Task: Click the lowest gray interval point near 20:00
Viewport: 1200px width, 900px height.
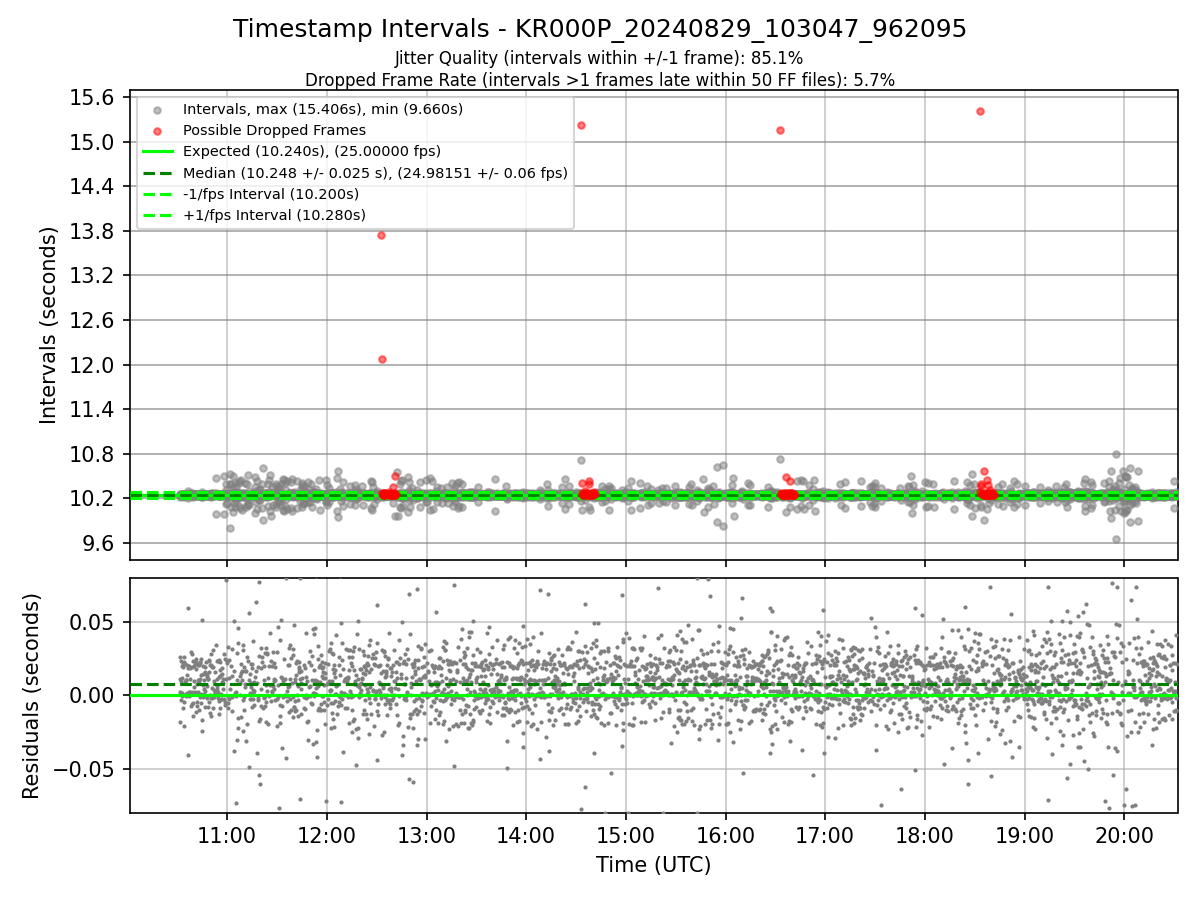Action: [x=1116, y=539]
